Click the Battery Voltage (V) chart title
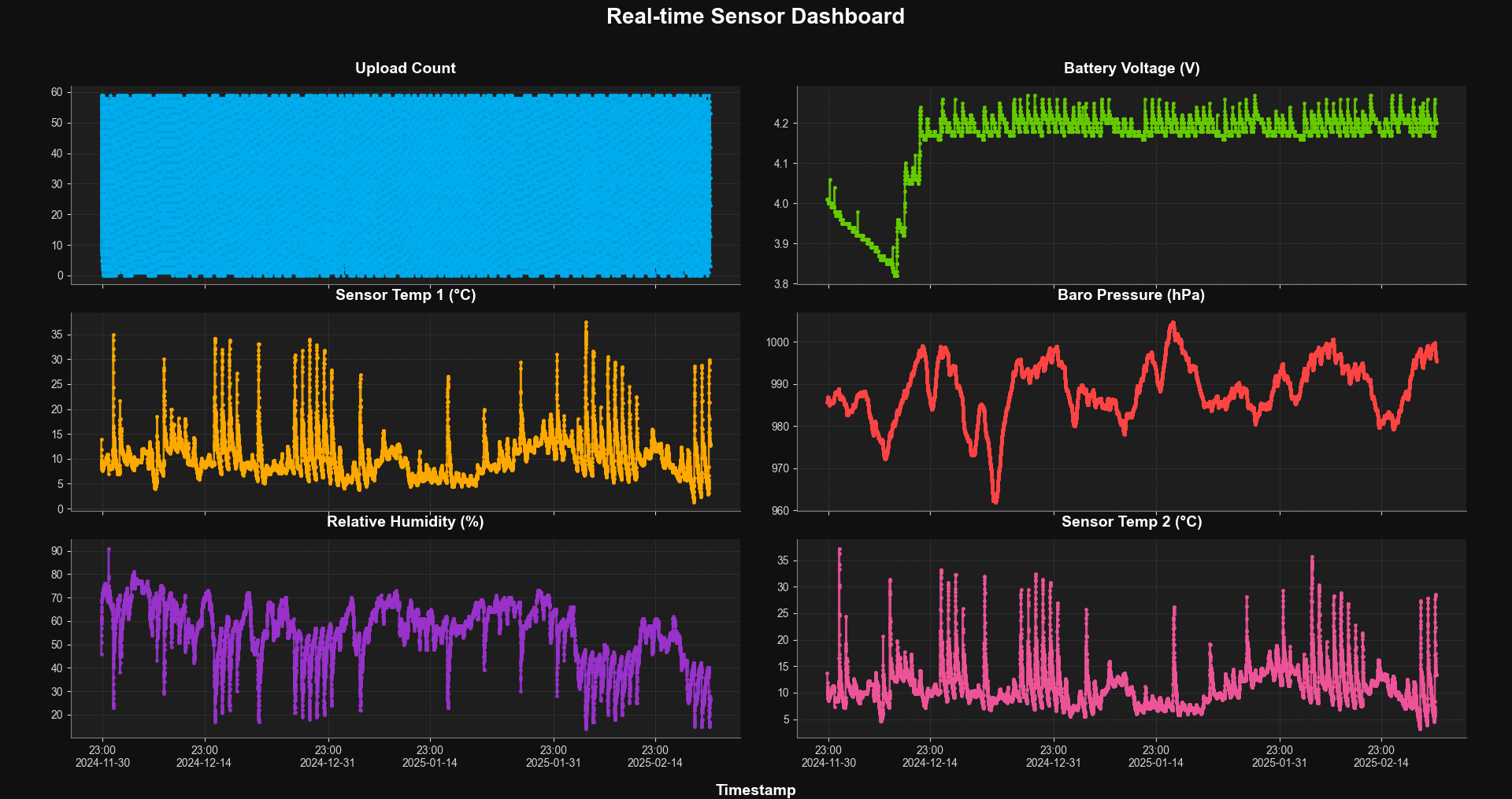 point(1131,68)
